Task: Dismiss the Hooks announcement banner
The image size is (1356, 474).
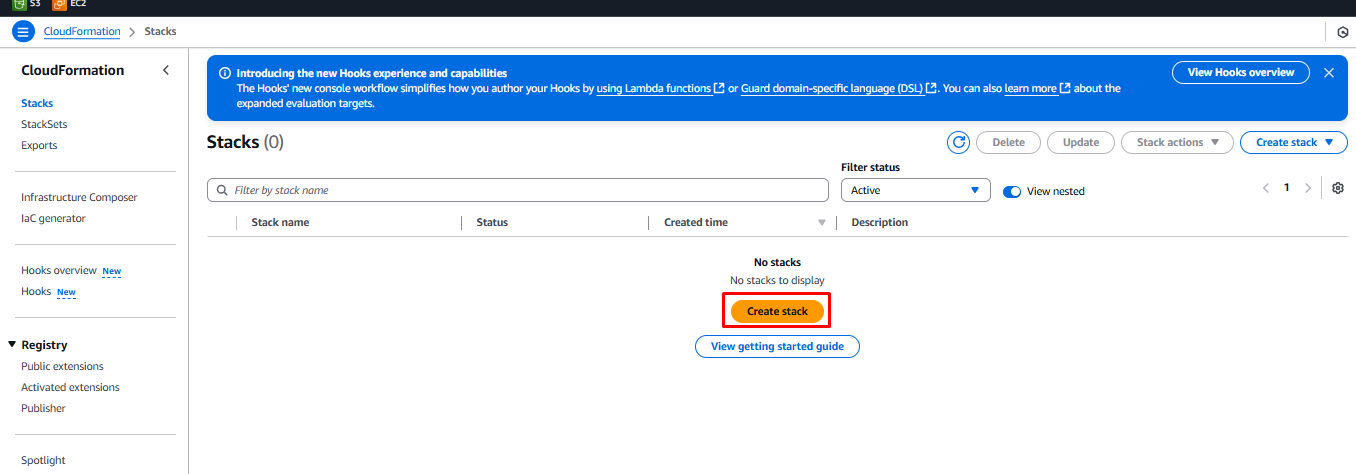Action: 1329,73
